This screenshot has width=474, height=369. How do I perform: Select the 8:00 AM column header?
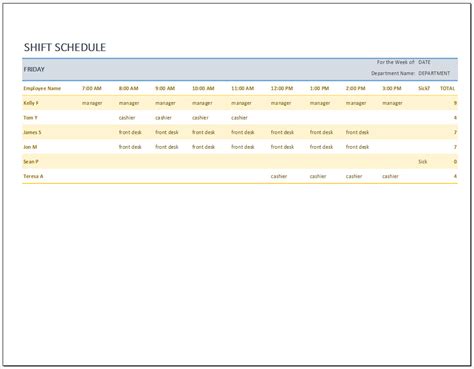128,88
